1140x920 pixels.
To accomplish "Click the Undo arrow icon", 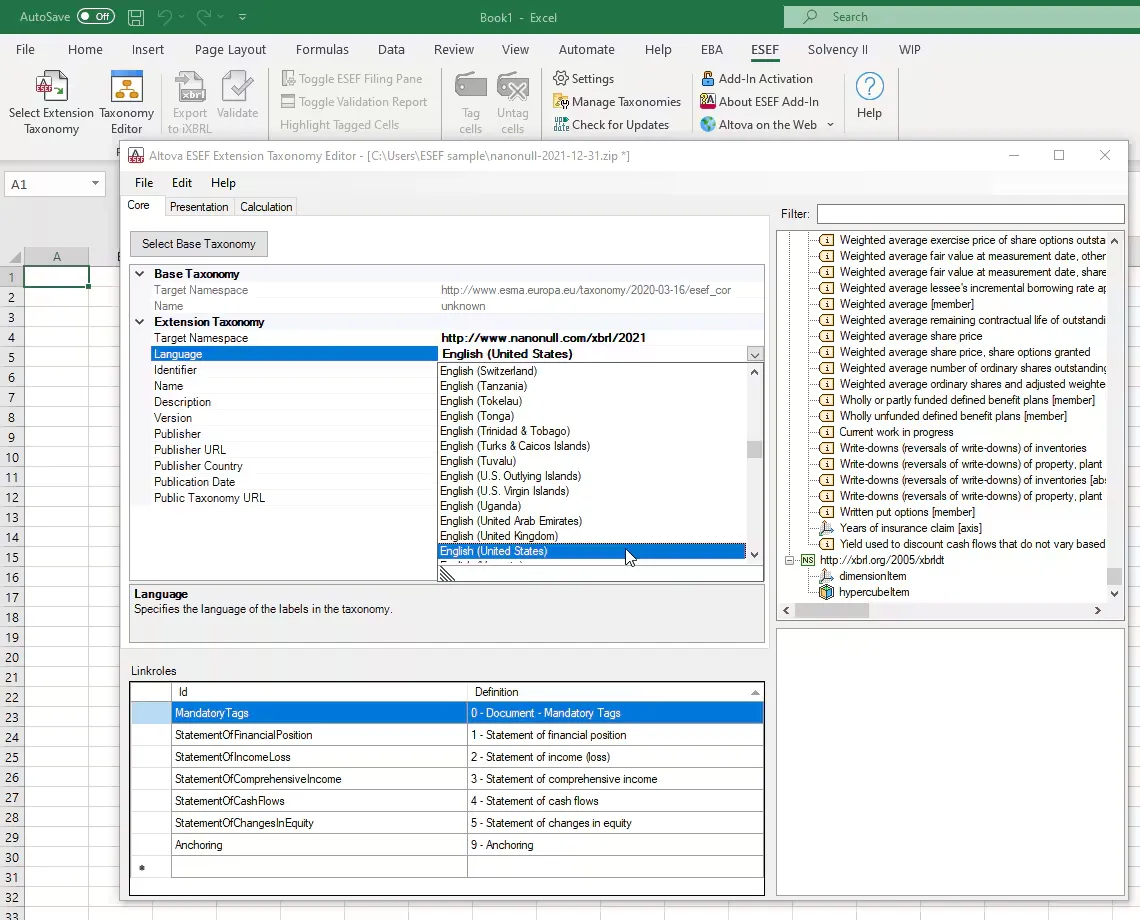I will (x=165, y=17).
